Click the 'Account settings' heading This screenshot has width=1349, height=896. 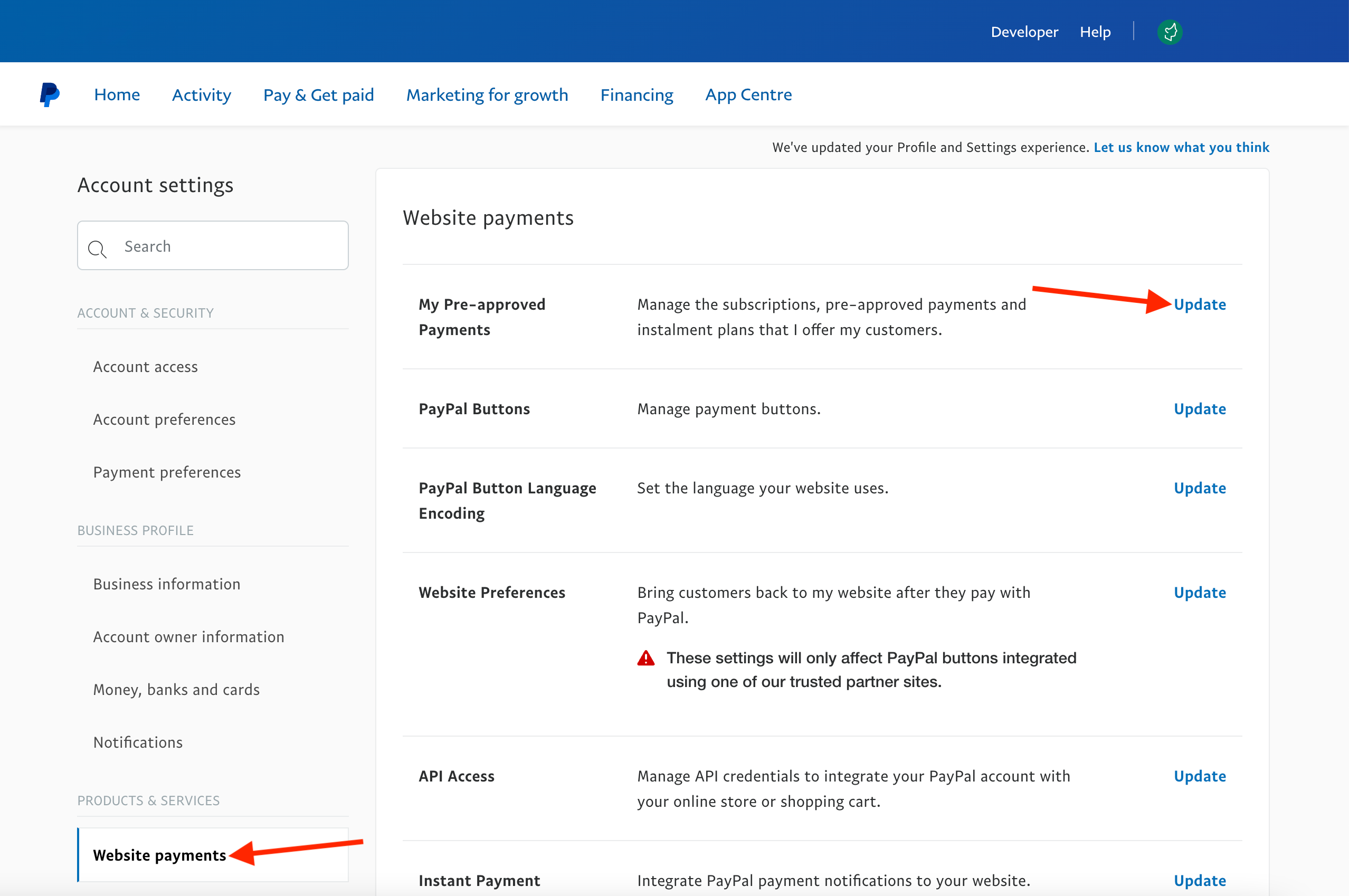coord(155,185)
